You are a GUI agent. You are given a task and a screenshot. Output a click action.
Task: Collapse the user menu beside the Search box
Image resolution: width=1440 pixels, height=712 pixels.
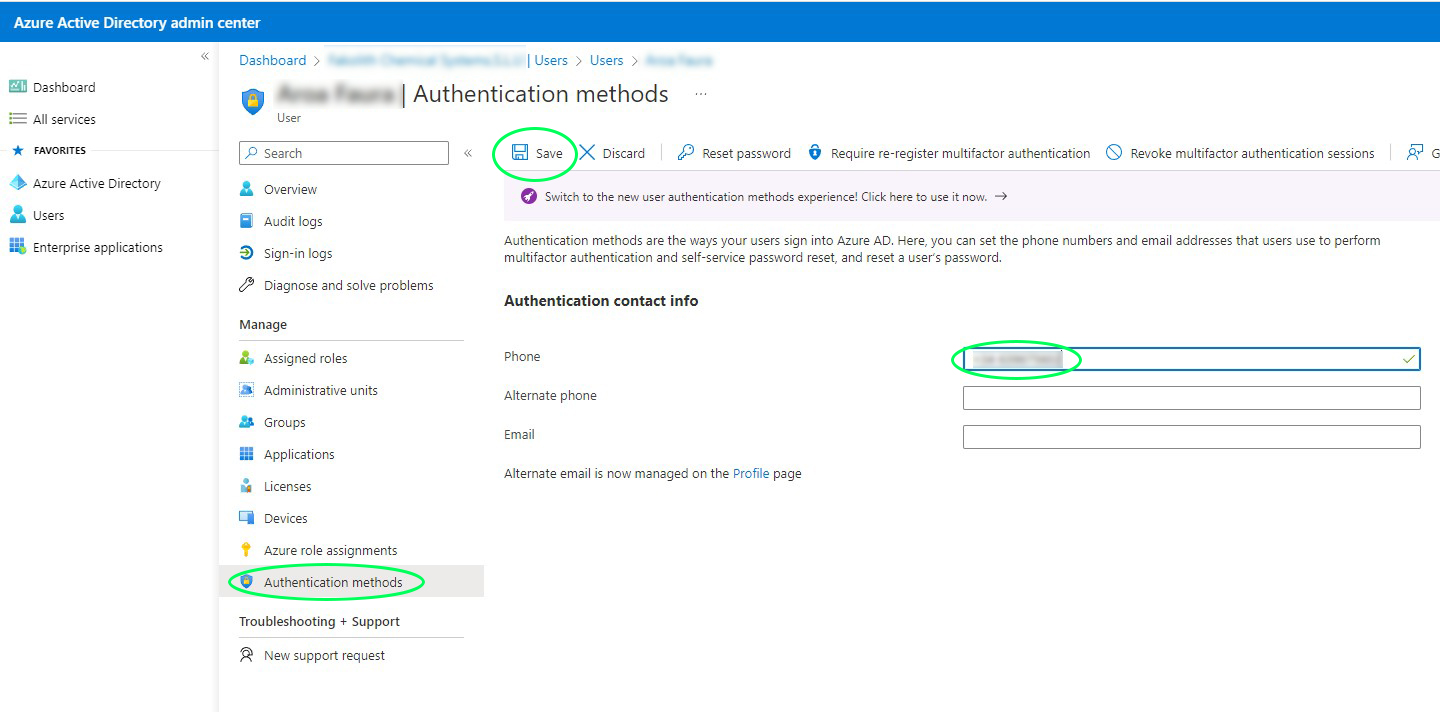coord(468,153)
